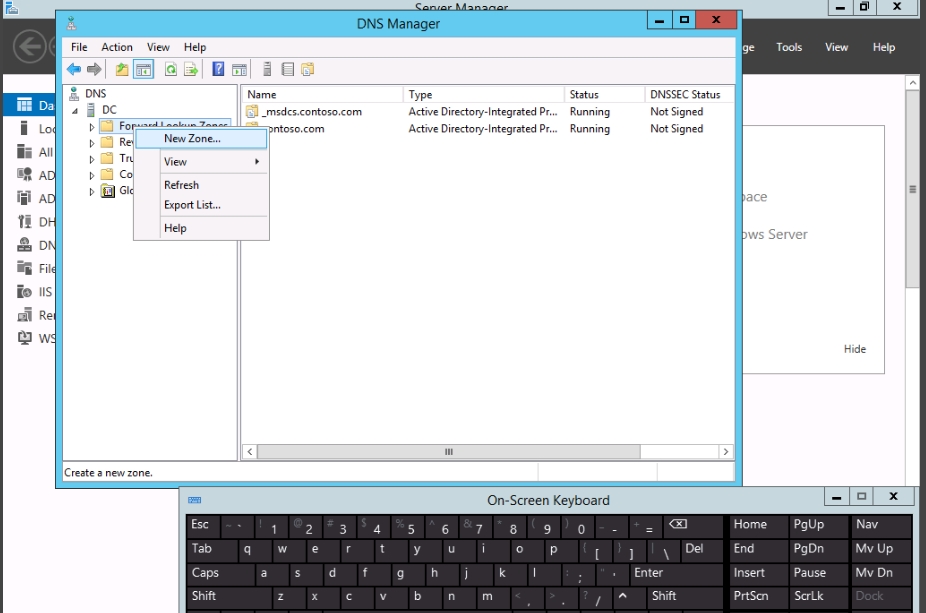This screenshot has width=926, height=613.
Task: Click the Export List toolbar icon
Action: click(x=191, y=70)
